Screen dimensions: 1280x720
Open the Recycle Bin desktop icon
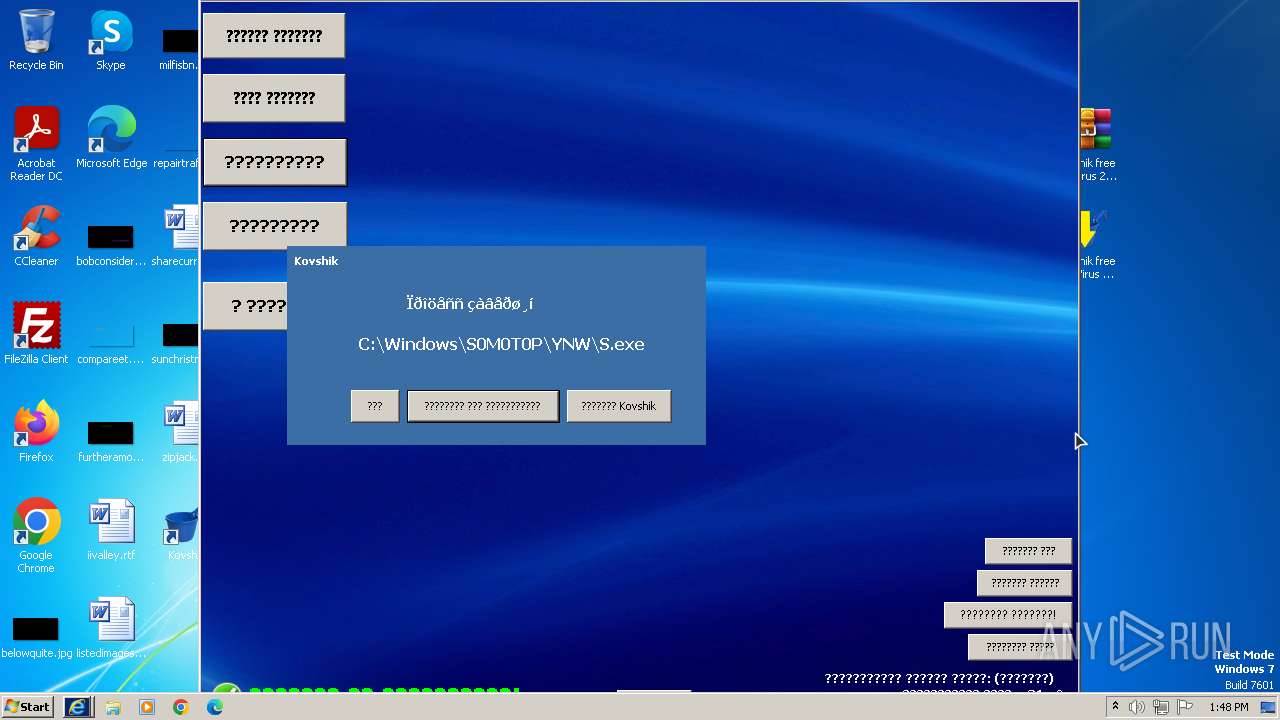tap(36, 40)
